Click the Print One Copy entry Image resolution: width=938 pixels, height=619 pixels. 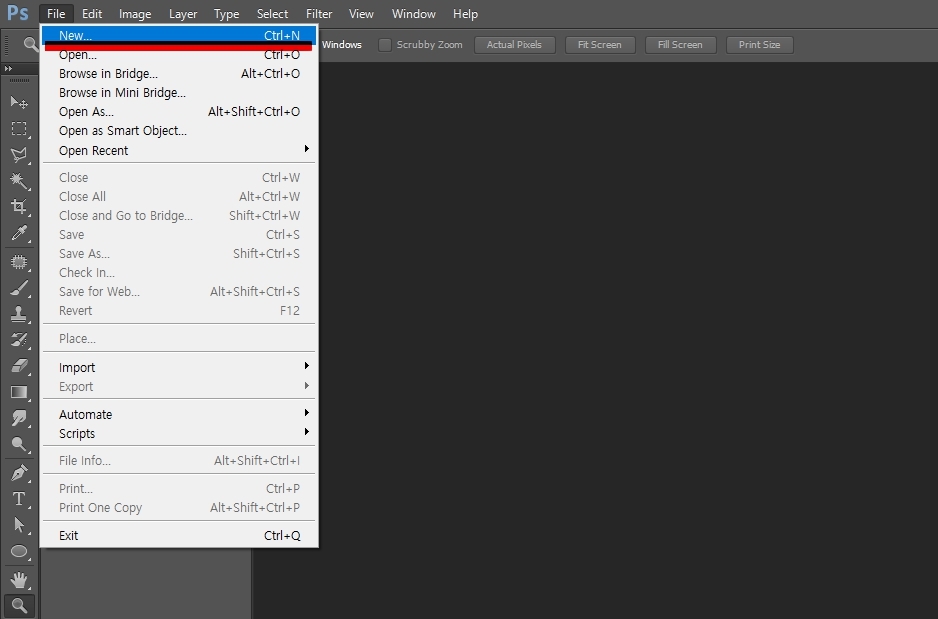tap(179, 508)
